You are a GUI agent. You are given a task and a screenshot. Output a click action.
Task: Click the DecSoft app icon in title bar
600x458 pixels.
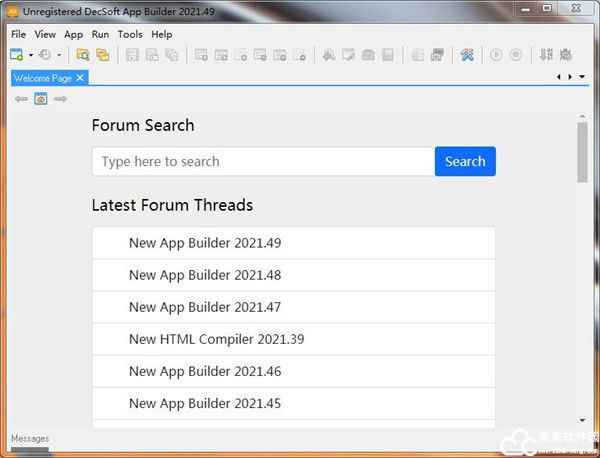tap(13, 11)
